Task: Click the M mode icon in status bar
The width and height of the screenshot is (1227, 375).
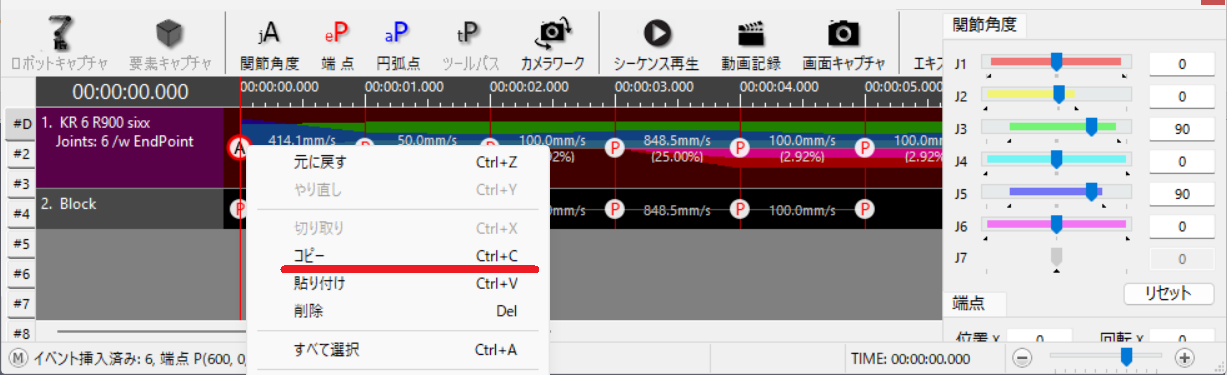Action: tap(18, 357)
